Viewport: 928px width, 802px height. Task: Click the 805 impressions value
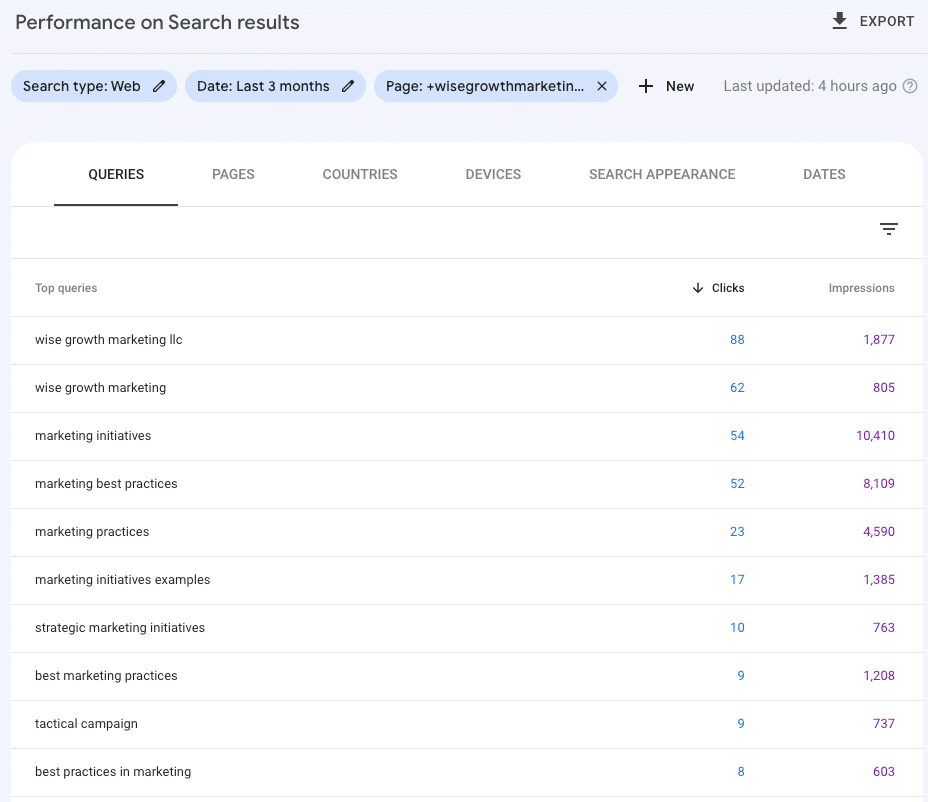(x=884, y=388)
